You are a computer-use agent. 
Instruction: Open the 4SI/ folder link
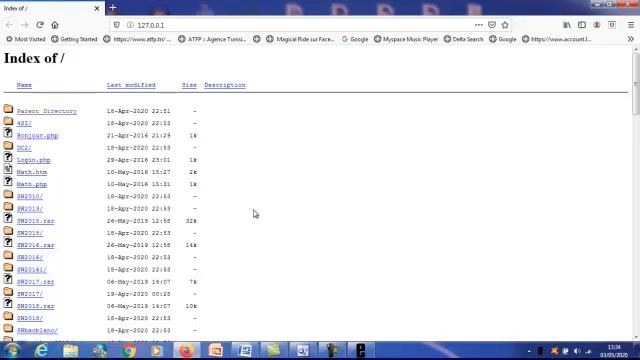[24, 123]
